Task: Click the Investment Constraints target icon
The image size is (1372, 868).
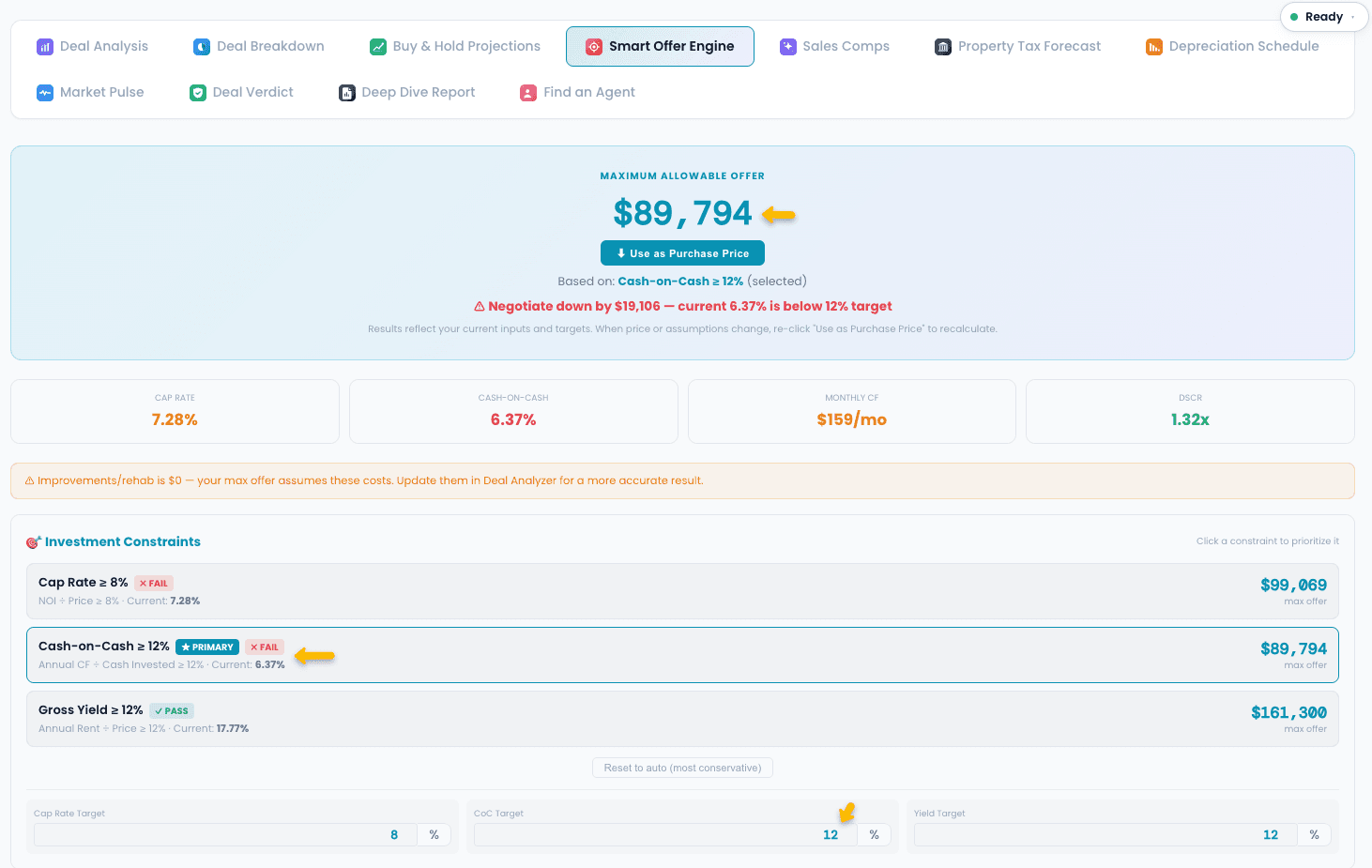Action: pyautogui.click(x=33, y=541)
